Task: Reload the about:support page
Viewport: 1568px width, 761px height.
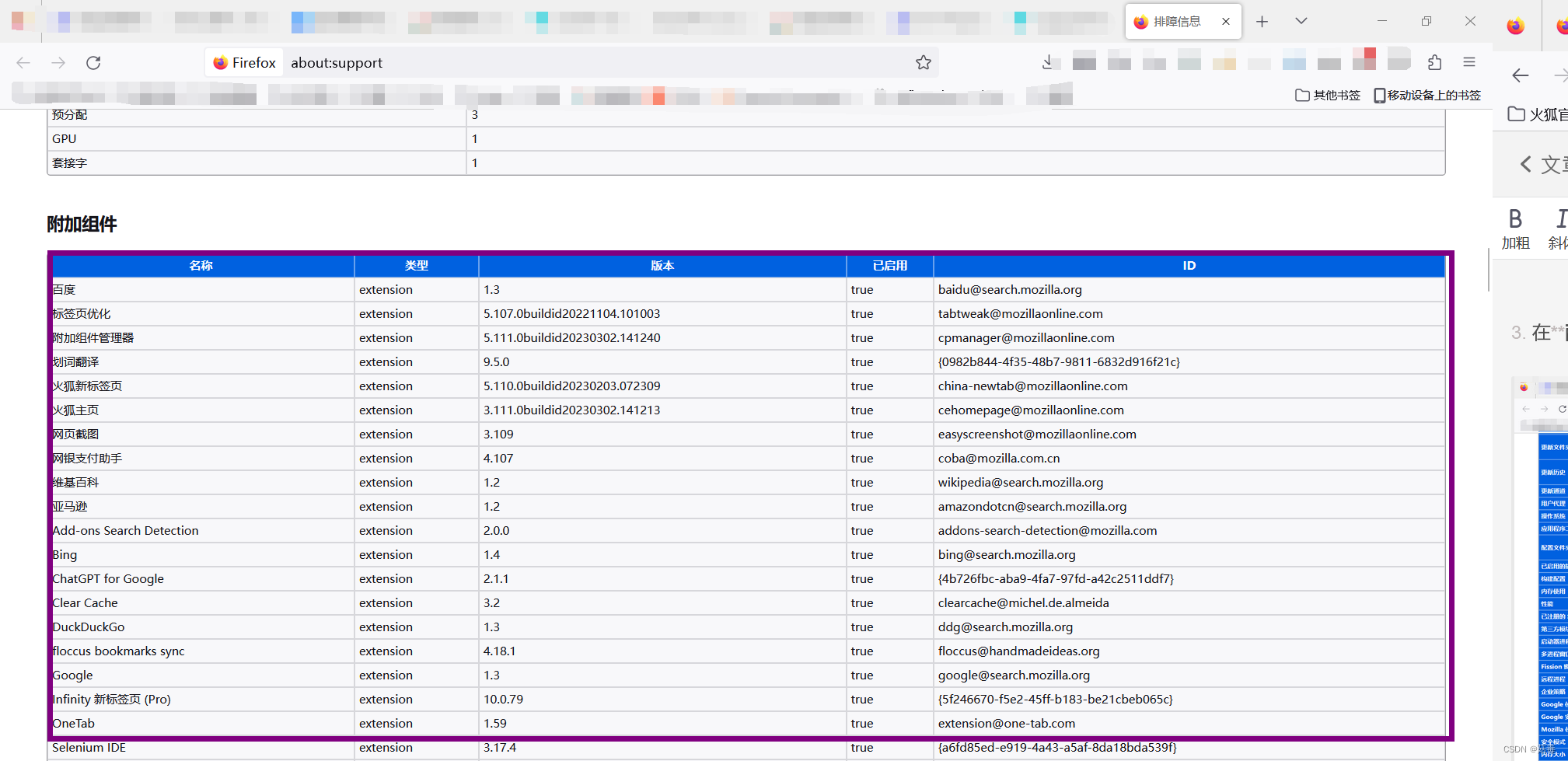Action: pos(93,63)
